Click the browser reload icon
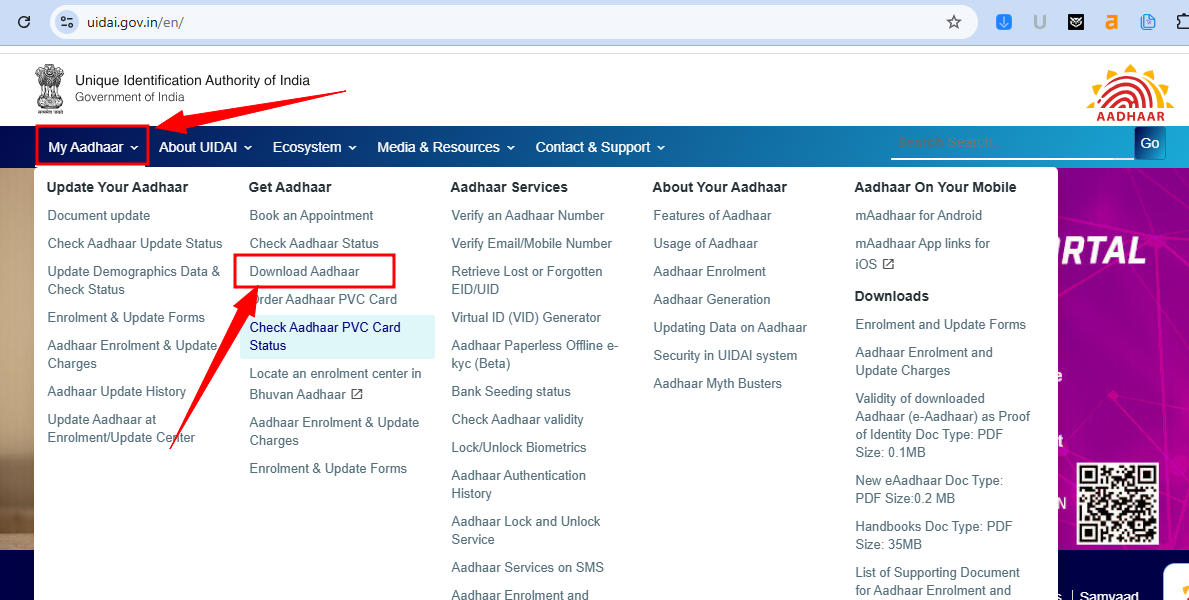Screen dimensions: 1189x600 coord(24,22)
